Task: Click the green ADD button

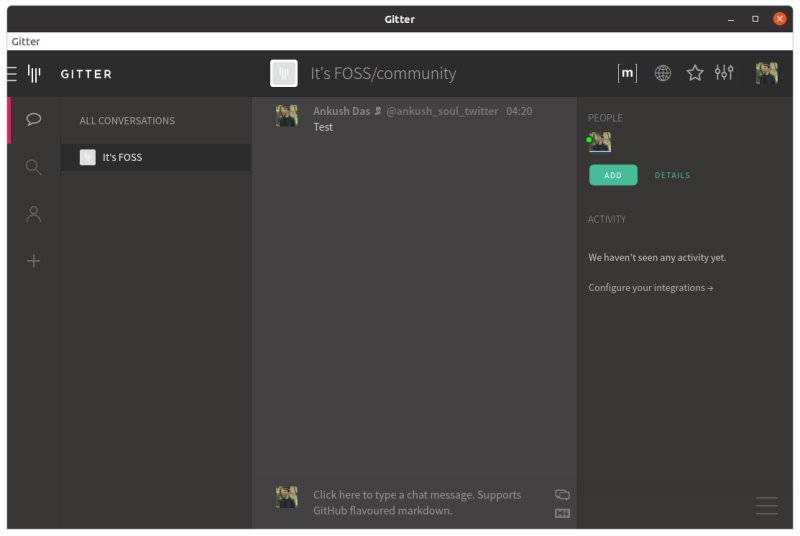Action: (x=613, y=175)
